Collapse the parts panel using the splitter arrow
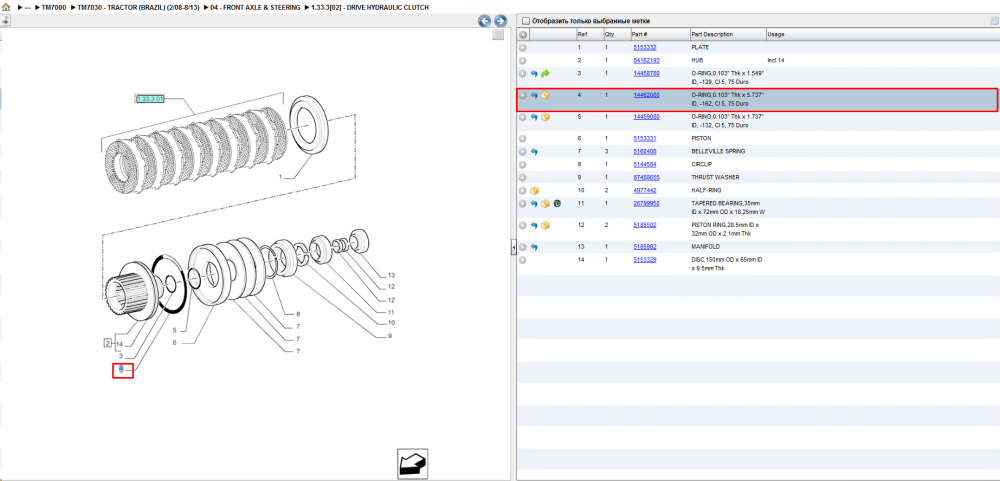This screenshot has height=481, width=1000. (x=513, y=249)
